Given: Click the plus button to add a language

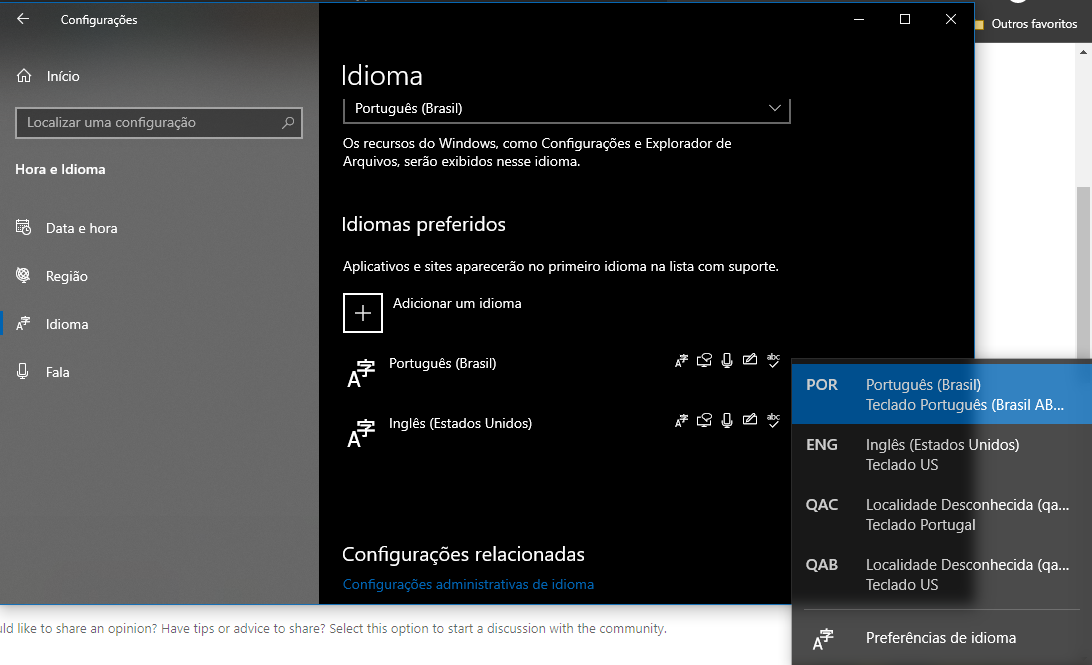Looking at the screenshot, I should pos(363,313).
